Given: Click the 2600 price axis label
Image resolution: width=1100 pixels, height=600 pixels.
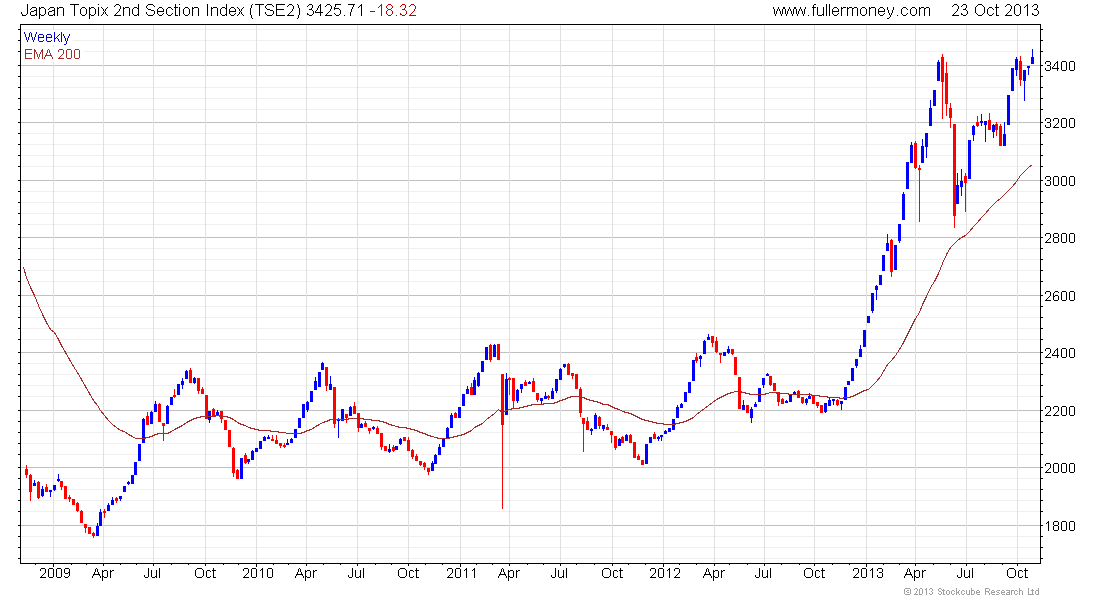Looking at the screenshot, I should coord(1059,296).
